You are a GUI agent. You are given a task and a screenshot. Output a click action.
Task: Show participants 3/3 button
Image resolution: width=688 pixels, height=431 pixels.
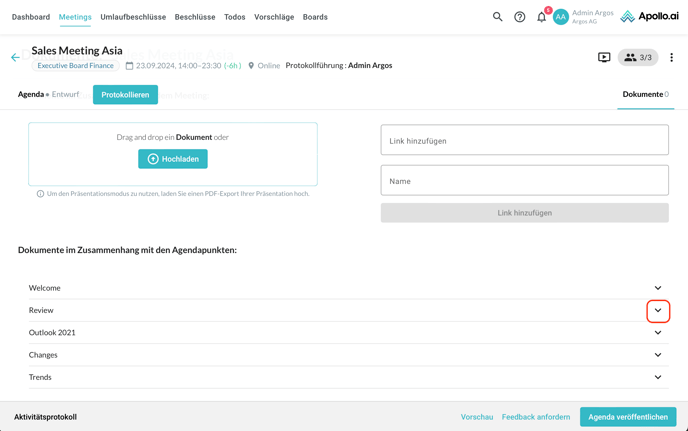637,58
